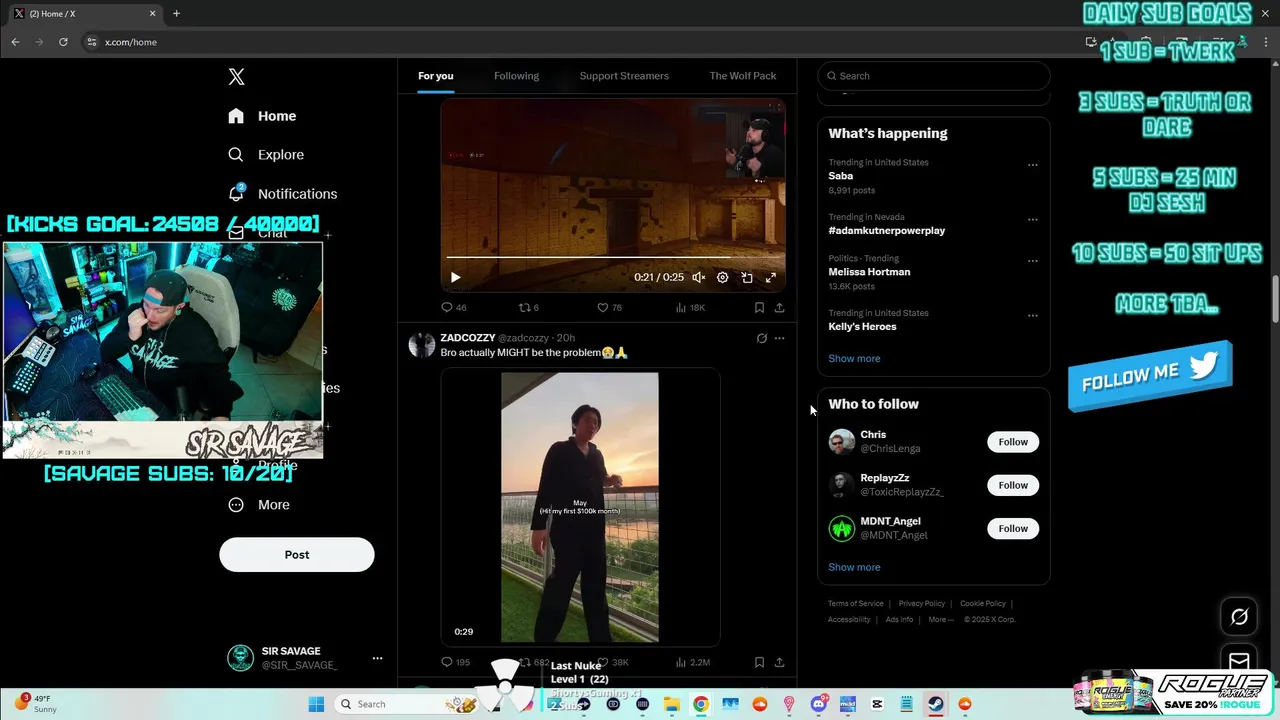
Task: Open a new Chrome tab
Action: click(x=176, y=14)
